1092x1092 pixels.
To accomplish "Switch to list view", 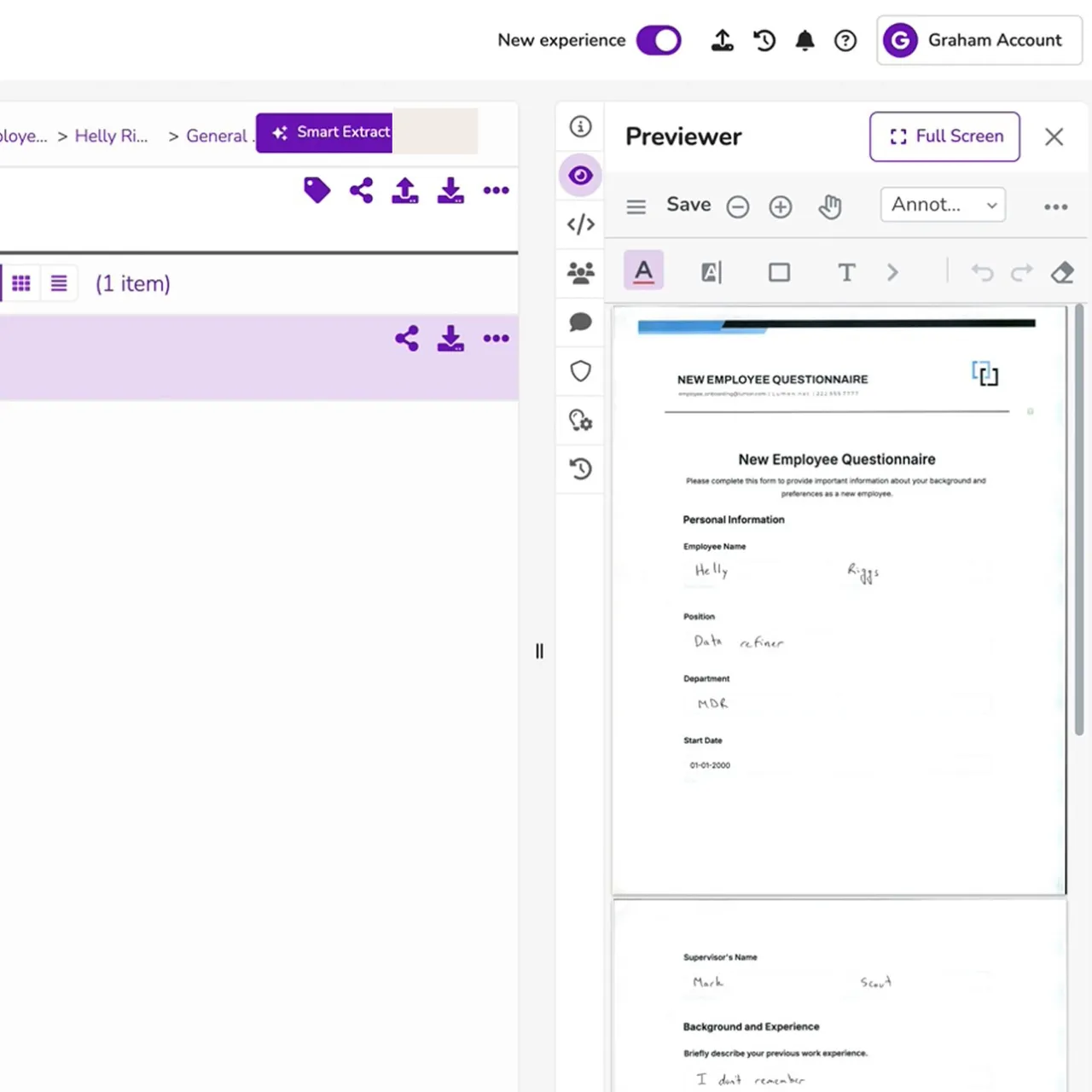I will coord(59,283).
